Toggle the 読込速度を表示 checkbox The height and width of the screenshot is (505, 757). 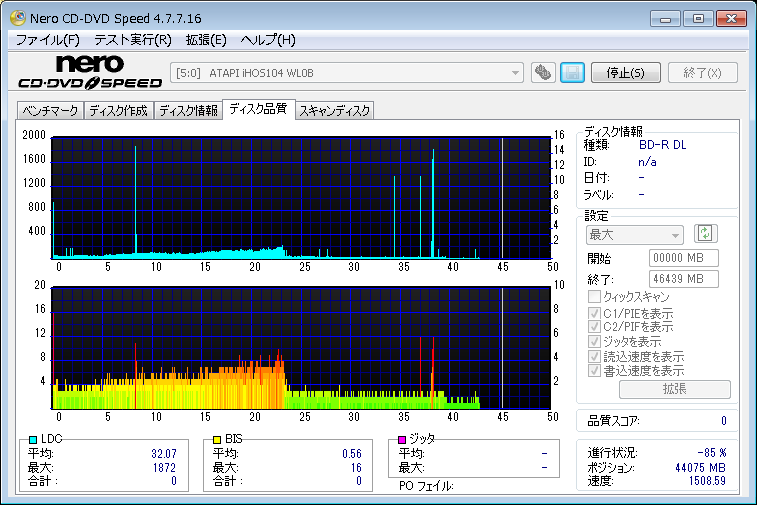click(x=594, y=356)
